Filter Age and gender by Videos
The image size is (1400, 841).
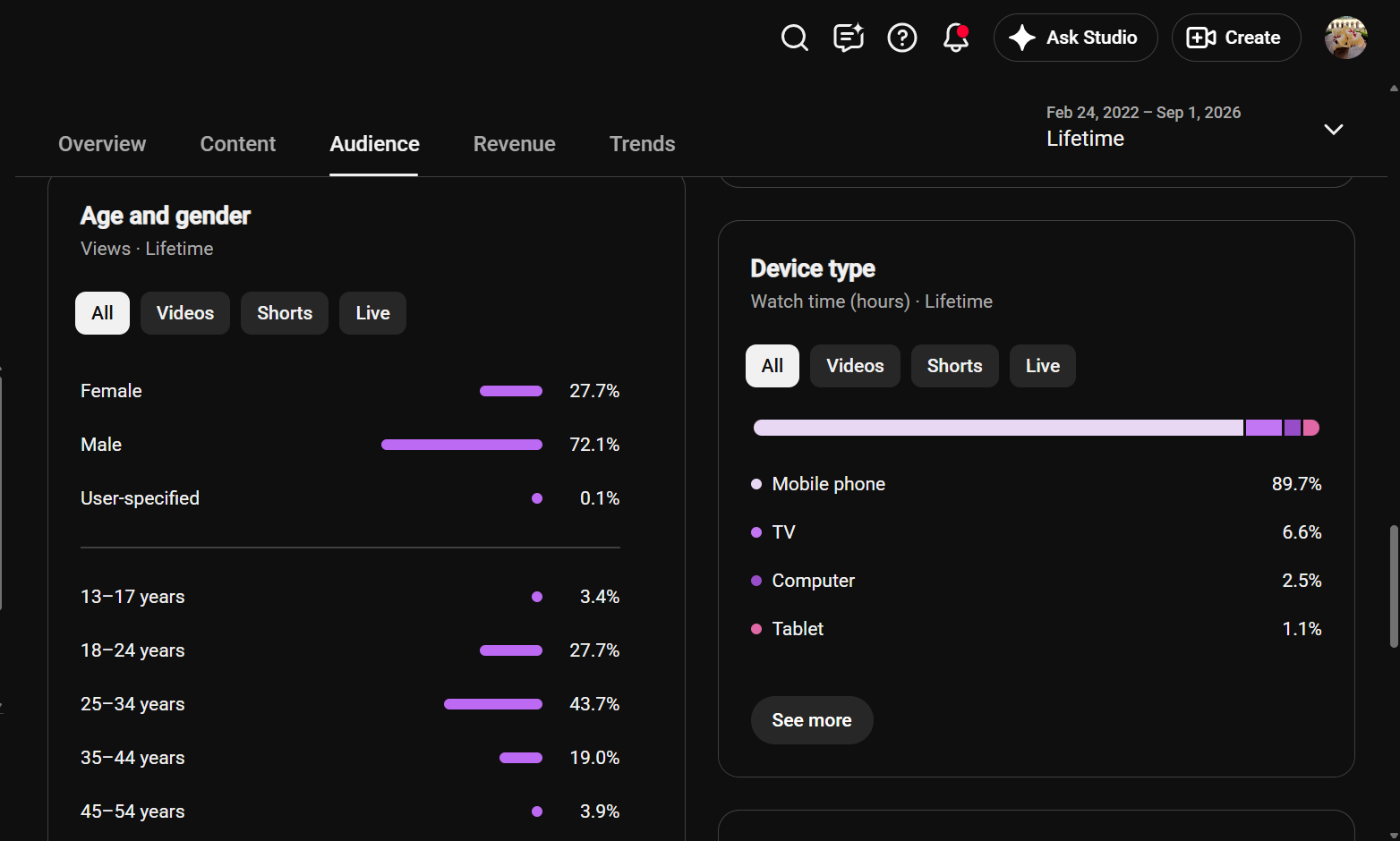tap(185, 313)
